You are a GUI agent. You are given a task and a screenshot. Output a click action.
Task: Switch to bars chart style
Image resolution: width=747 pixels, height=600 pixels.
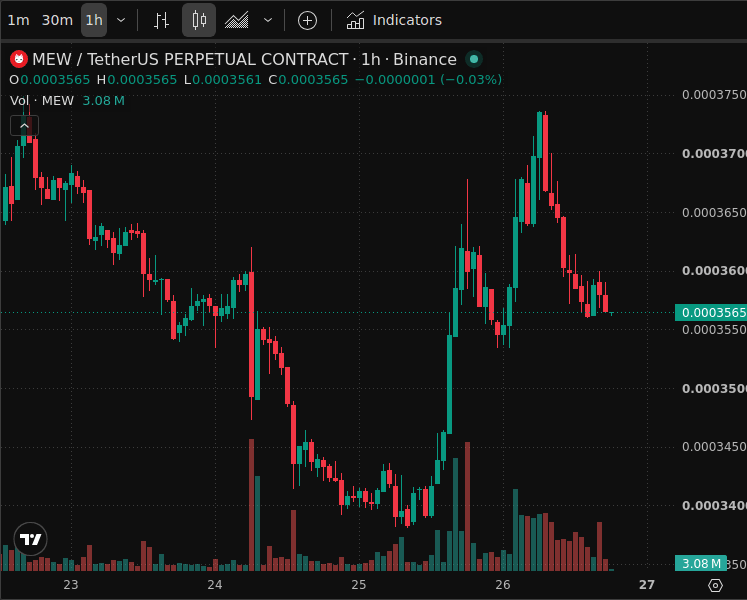[162, 20]
